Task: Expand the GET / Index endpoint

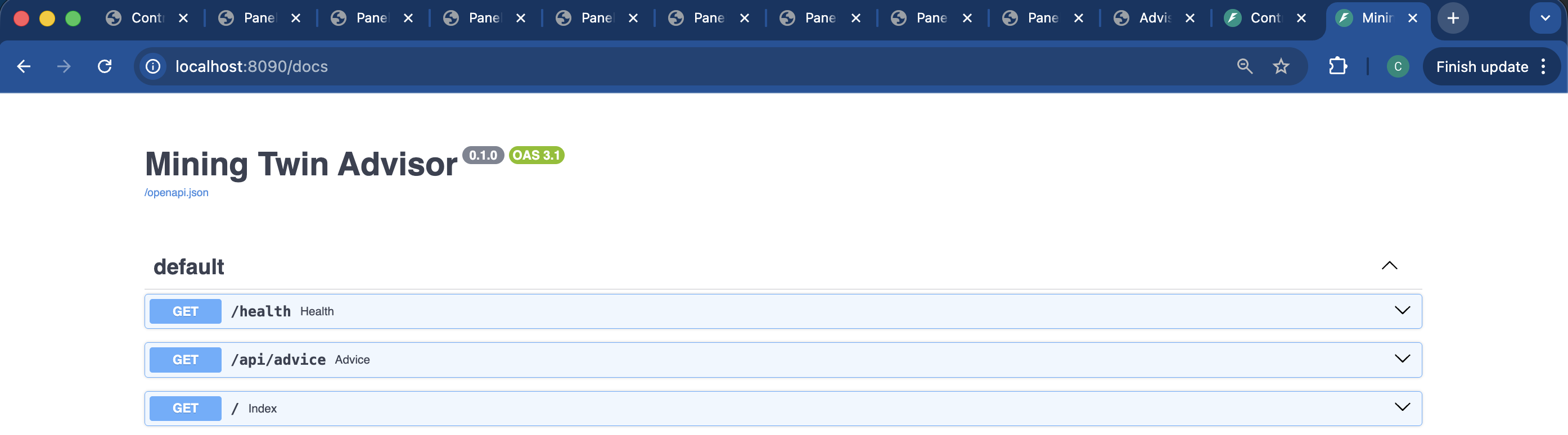Action: tap(783, 408)
